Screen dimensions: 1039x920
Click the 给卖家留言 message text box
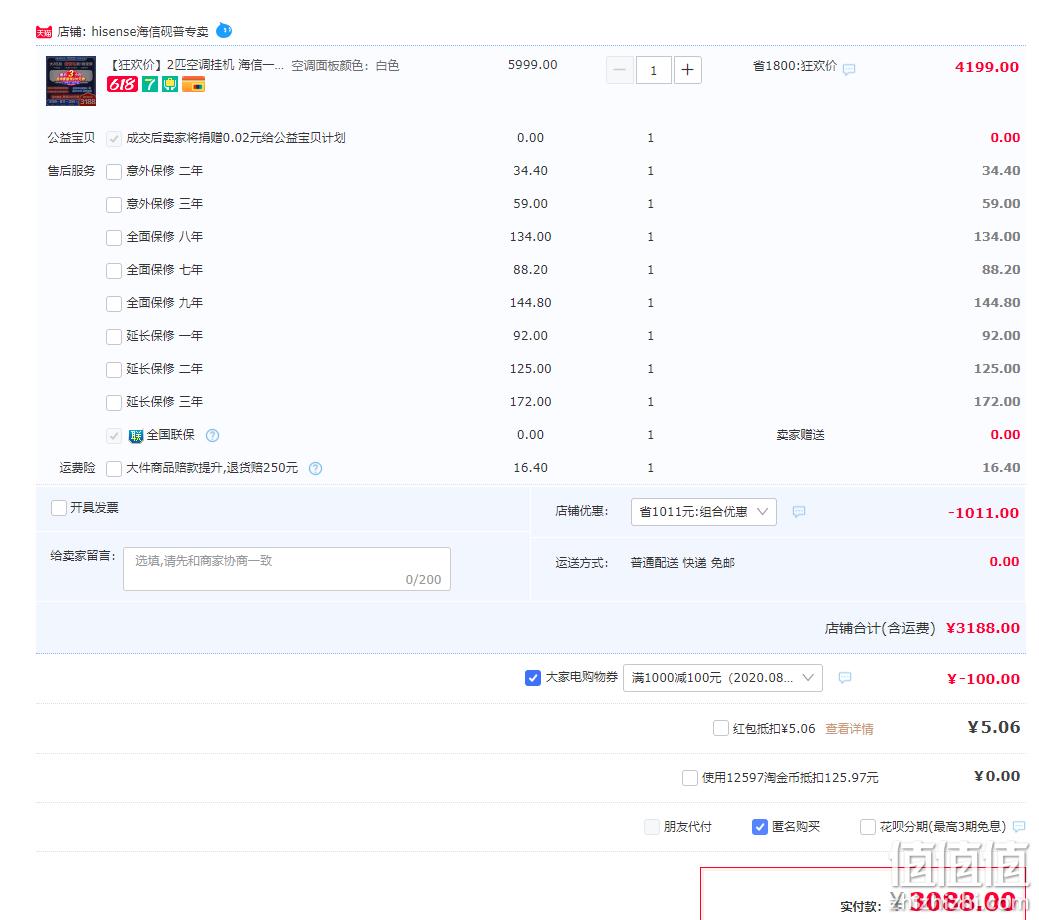click(x=287, y=569)
